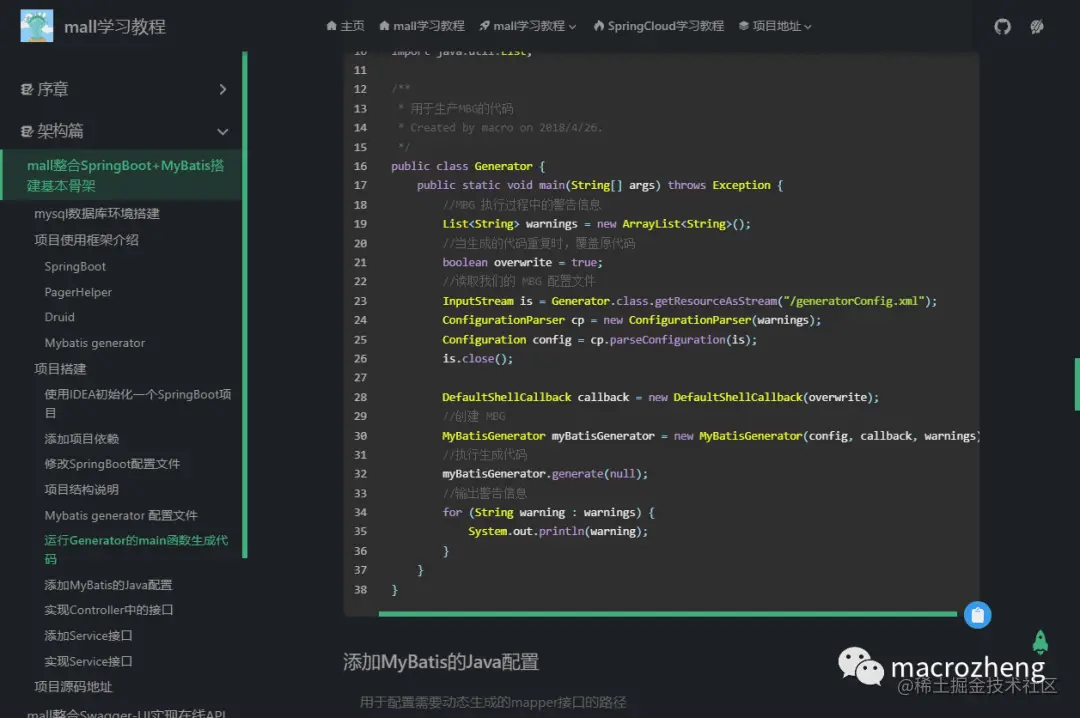Jump to Druid sidebar entry

tap(59, 317)
